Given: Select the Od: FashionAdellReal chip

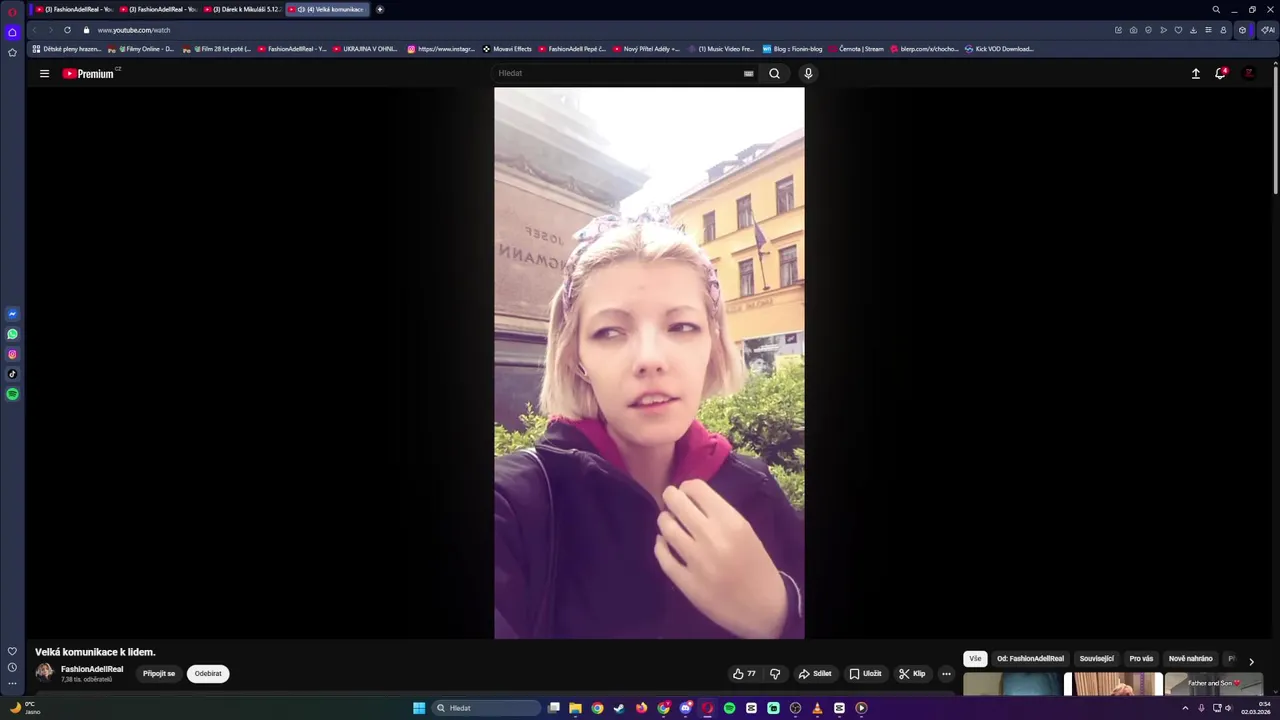Looking at the screenshot, I should pos(1030,659).
